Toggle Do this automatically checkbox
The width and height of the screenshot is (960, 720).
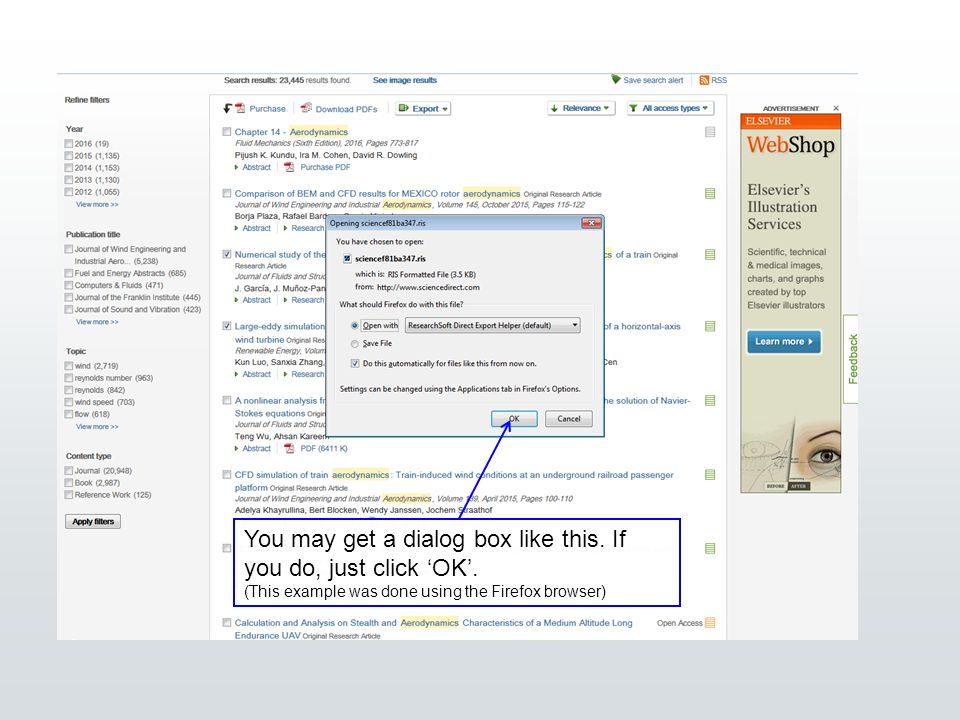pyautogui.click(x=354, y=363)
